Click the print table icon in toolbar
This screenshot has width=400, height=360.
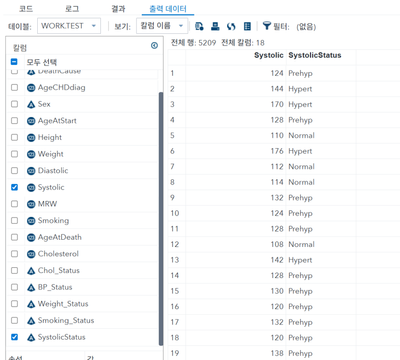215,26
